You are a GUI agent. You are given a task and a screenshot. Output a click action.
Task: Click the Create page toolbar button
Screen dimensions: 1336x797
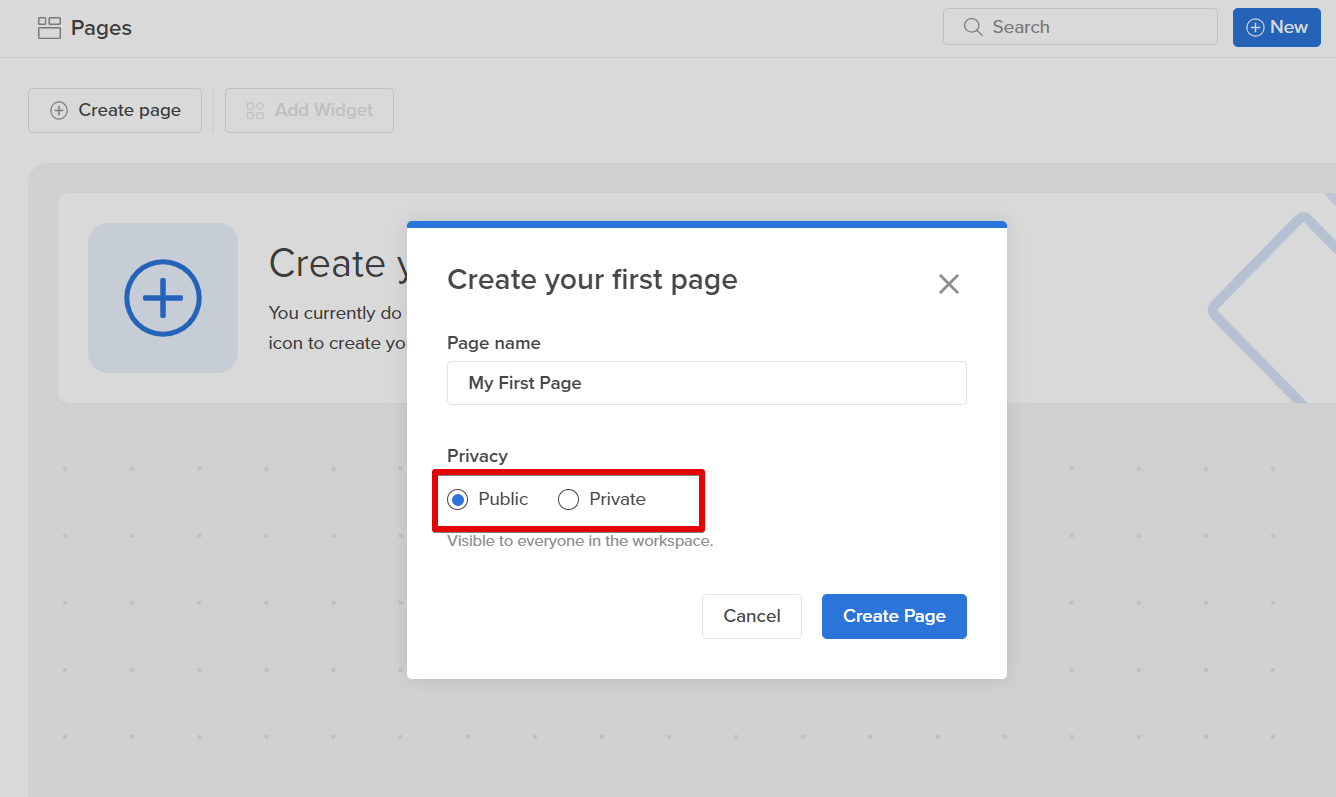pyautogui.click(x=114, y=110)
